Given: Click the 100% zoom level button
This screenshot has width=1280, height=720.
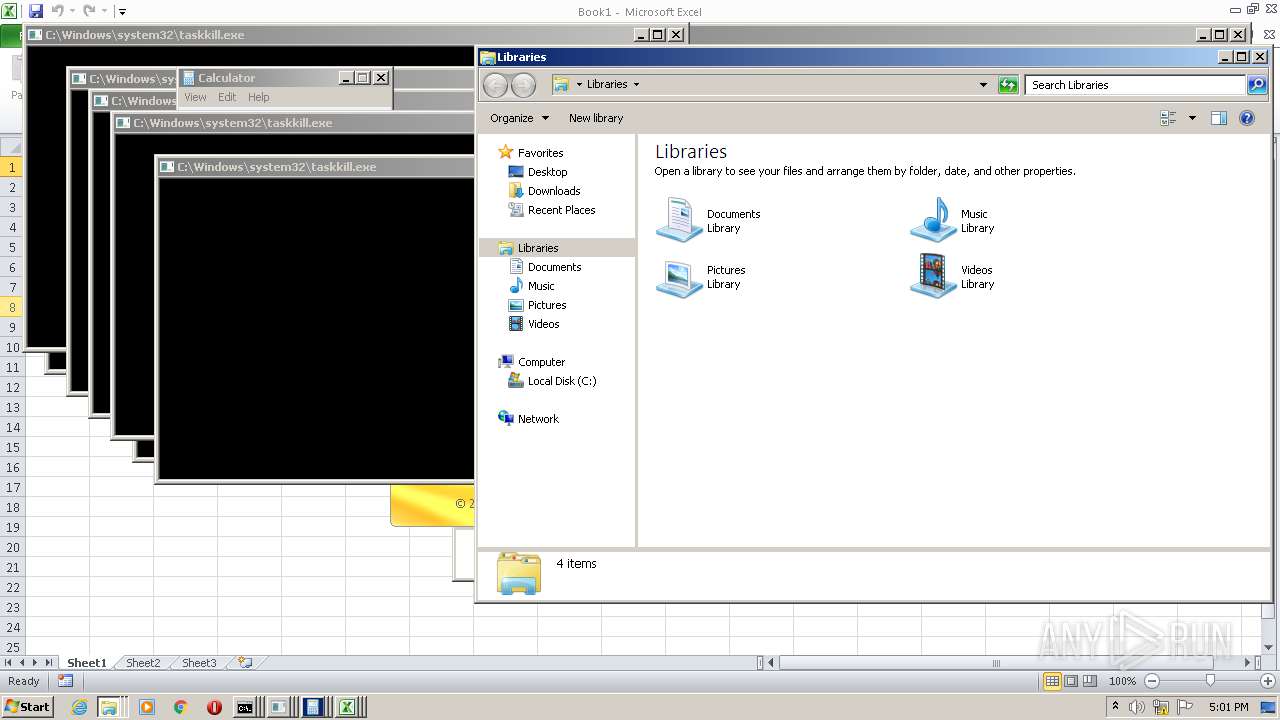Looking at the screenshot, I should point(1122,681).
